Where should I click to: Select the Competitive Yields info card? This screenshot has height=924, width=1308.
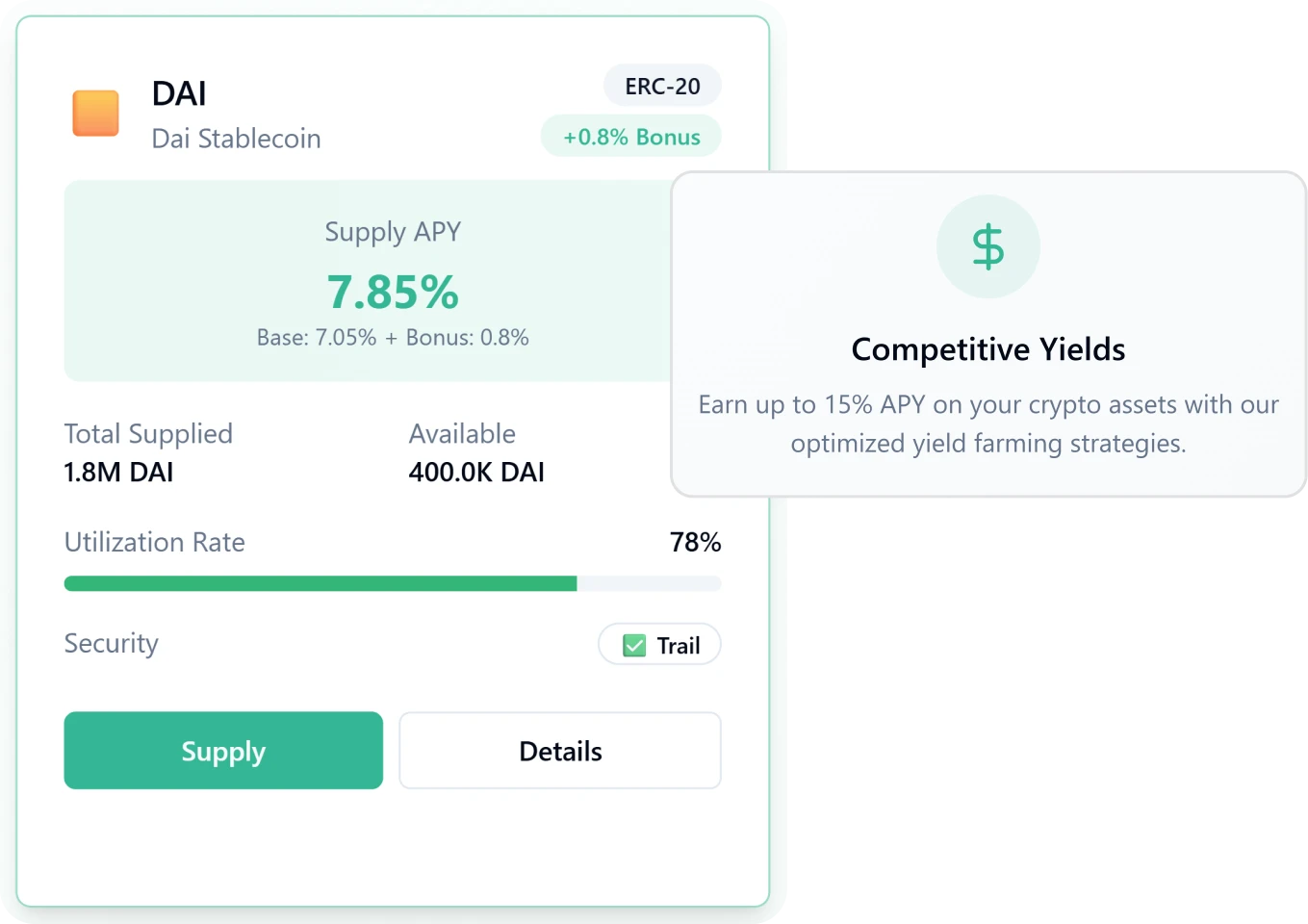point(988,334)
